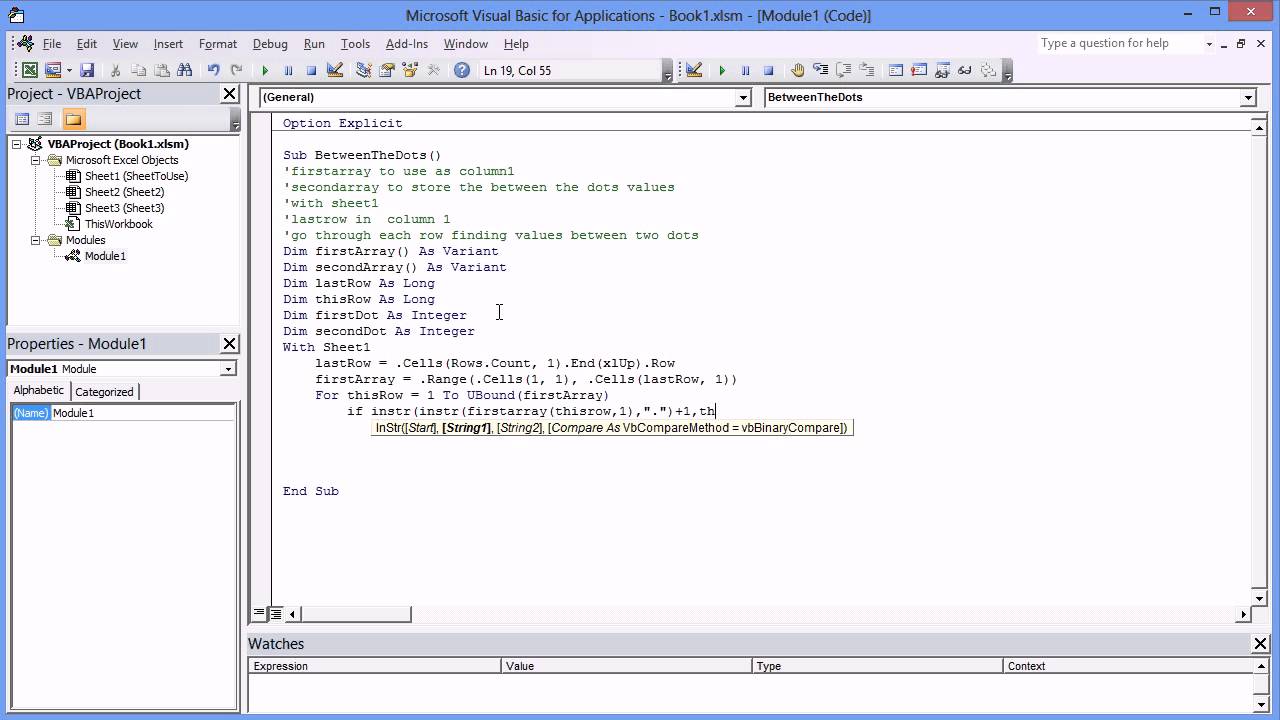Click the (Name) property row
Screen dimensions: 1280x720
[x=122, y=413]
